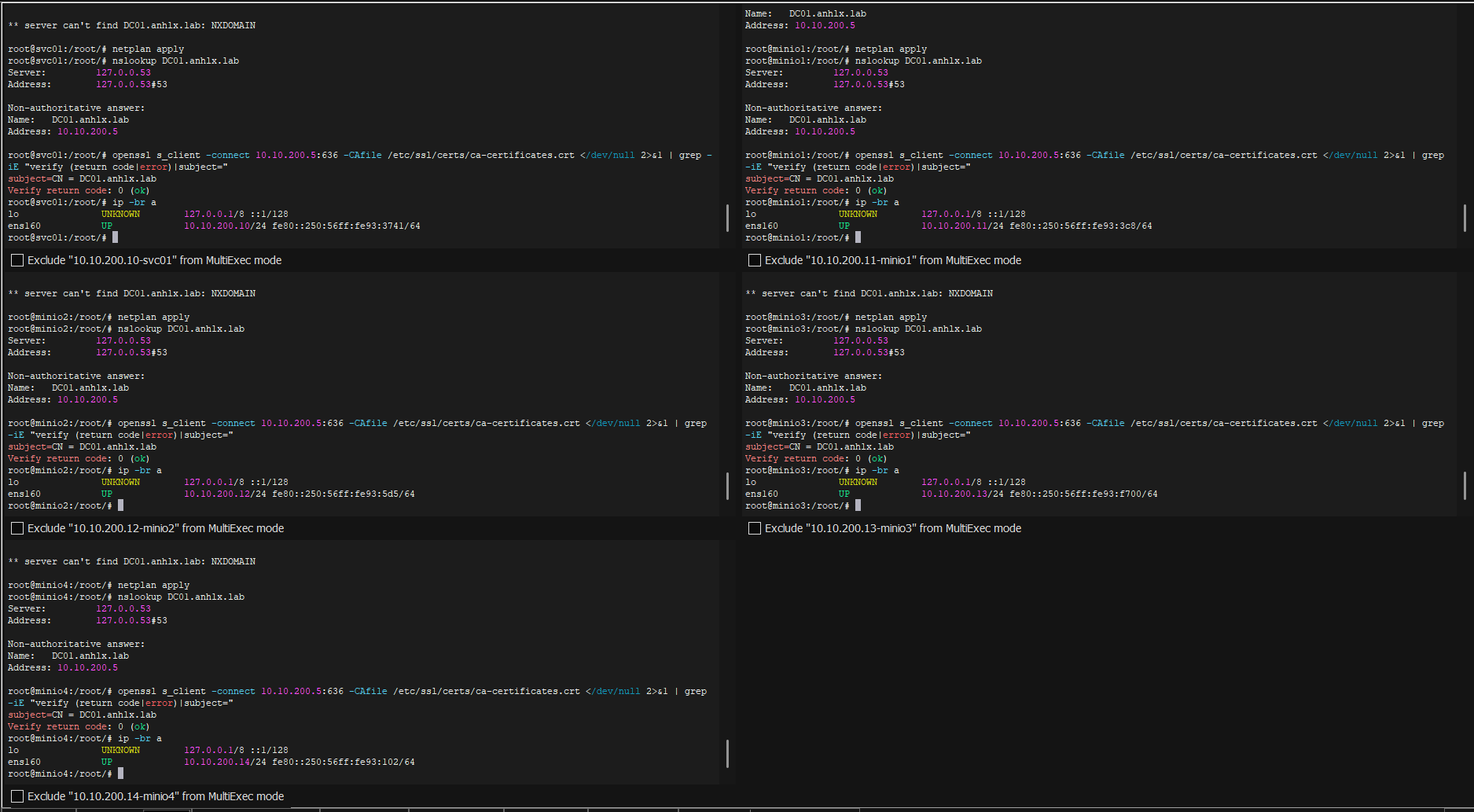The width and height of the screenshot is (1474, 812).
Task: Click the NXDOMAIN error line in minio4 terminal
Action: (x=131, y=562)
